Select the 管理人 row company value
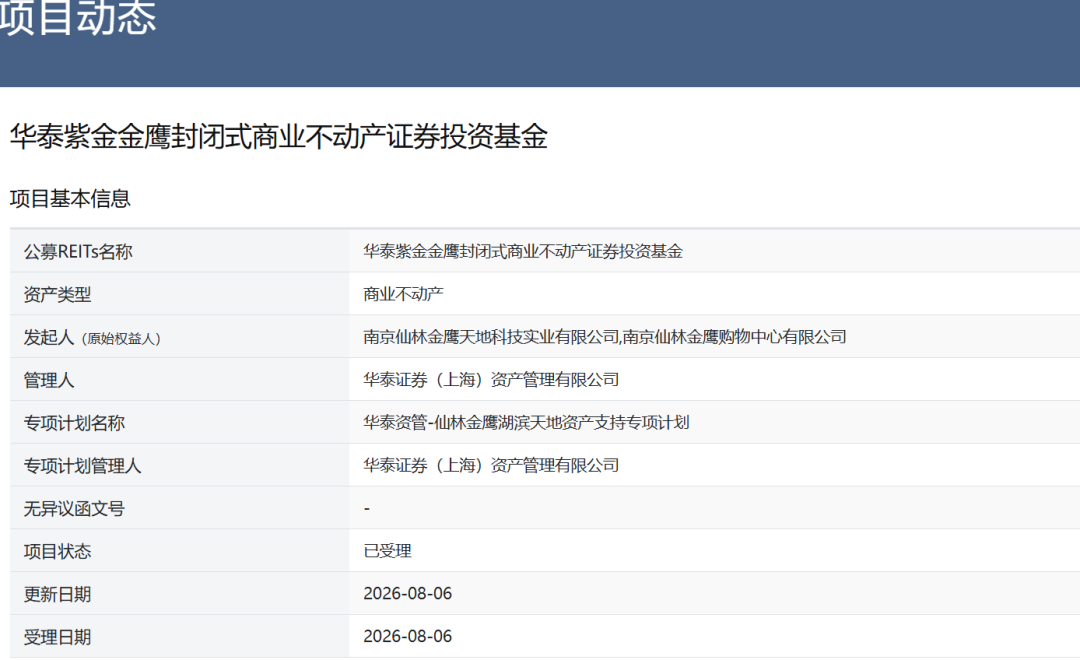The height and width of the screenshot is (660, 1080). point(491,380)
